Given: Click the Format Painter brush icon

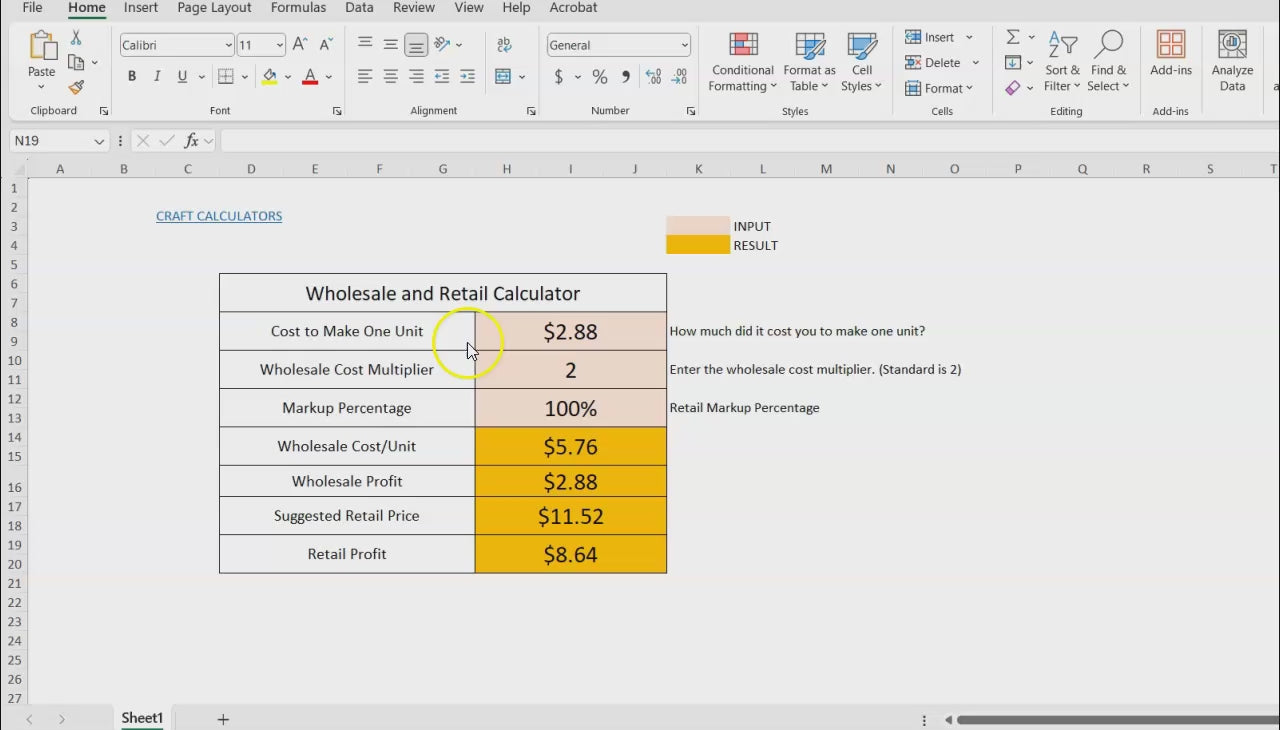Looking at the screenshot, I should pos(76,88).
